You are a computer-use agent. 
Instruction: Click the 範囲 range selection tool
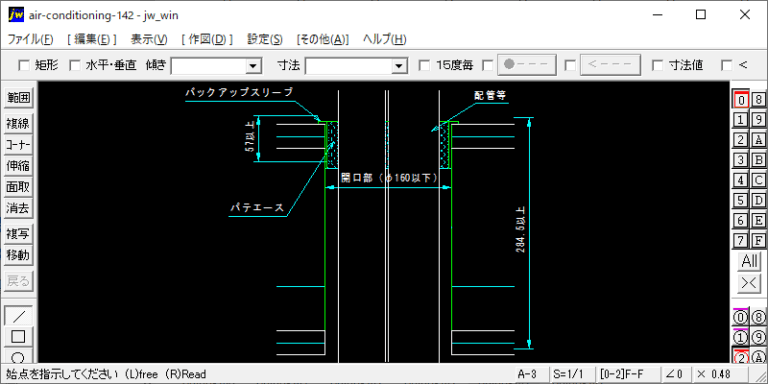18,98
